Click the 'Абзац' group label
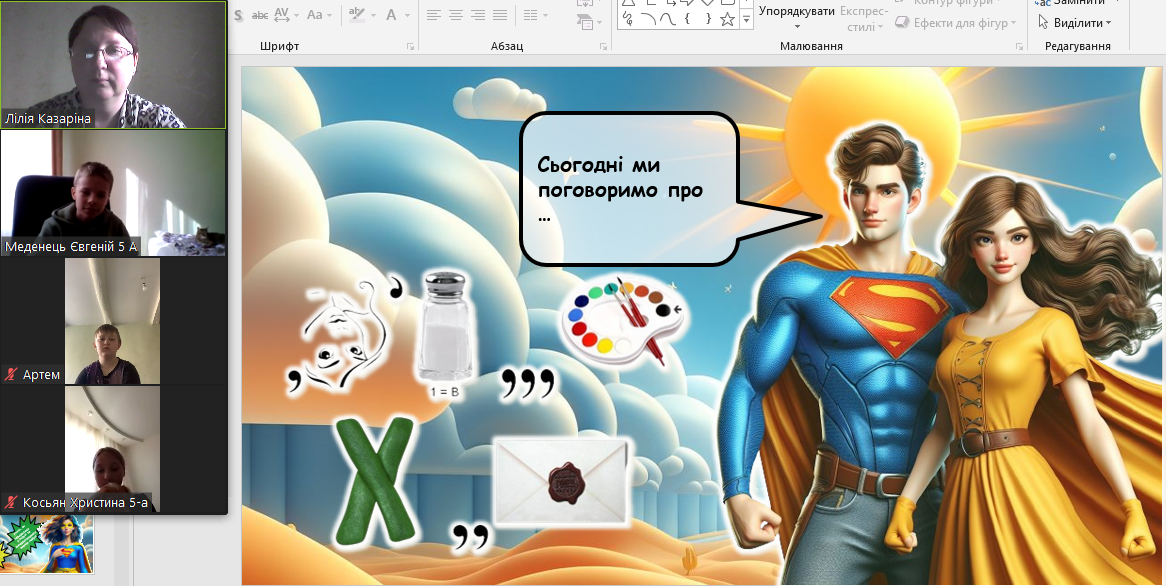1166x586 pixels. coord(507,46)
